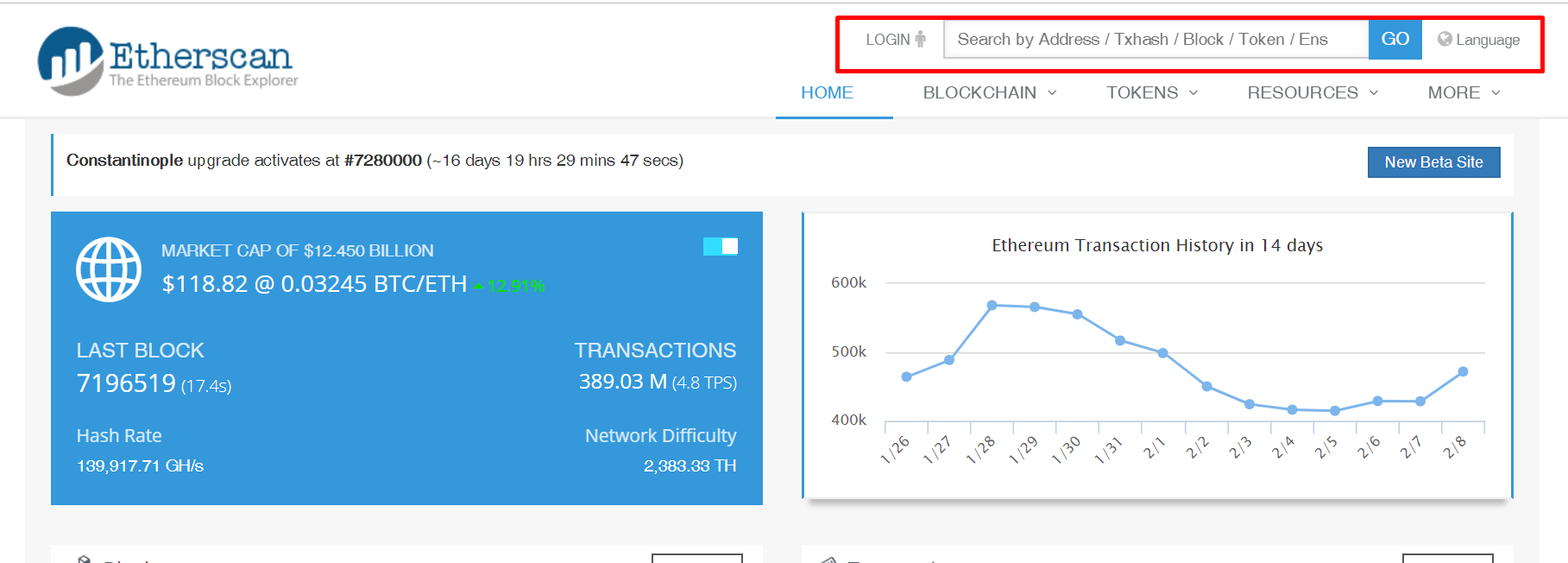Open the New Beta Site button

(1434, 162)
